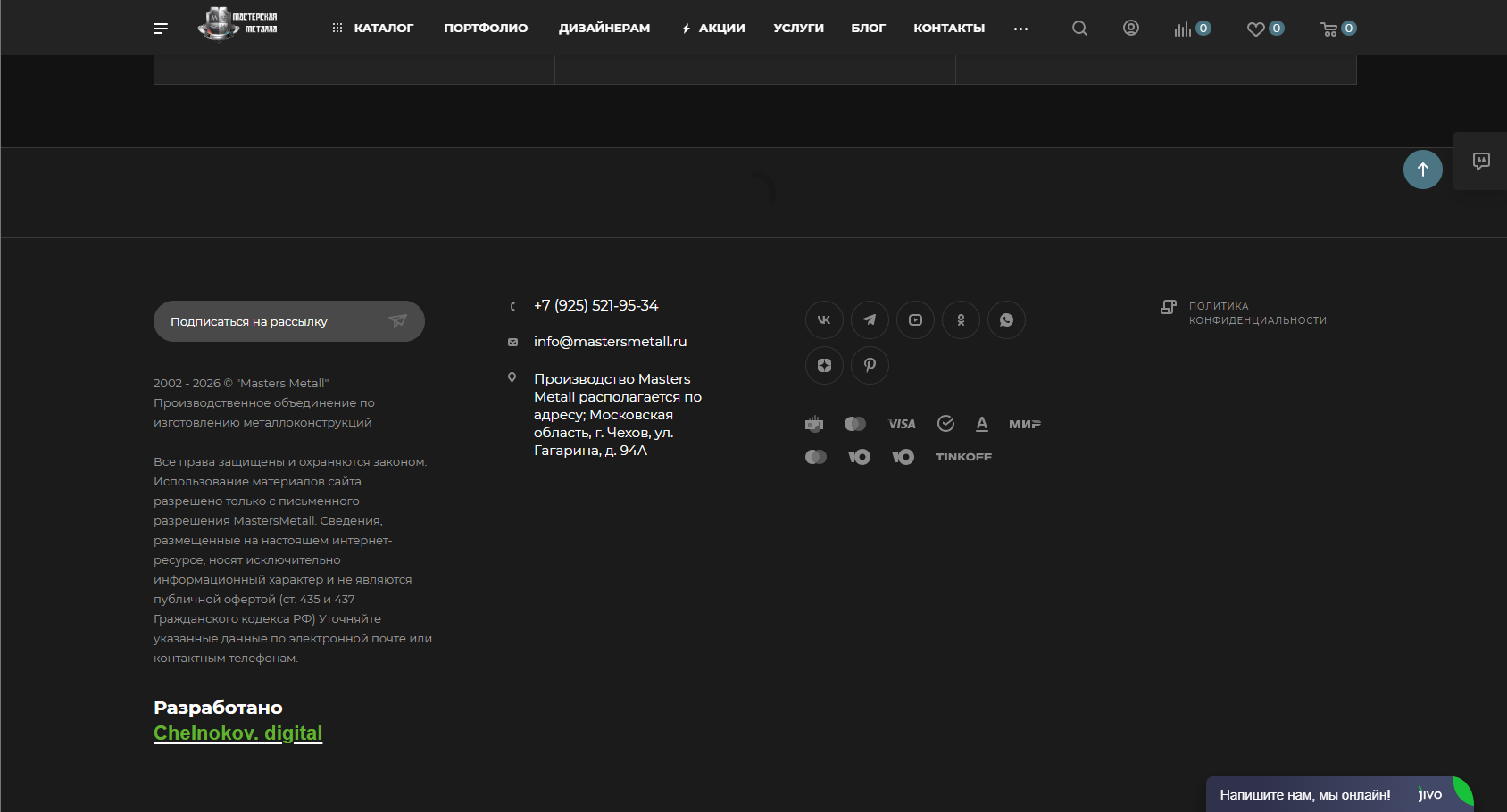The height and width of the screenshot is (812, 1507).
Task: Open the КОНТАКТЫ menu item
Action: (x=949, y=29)
